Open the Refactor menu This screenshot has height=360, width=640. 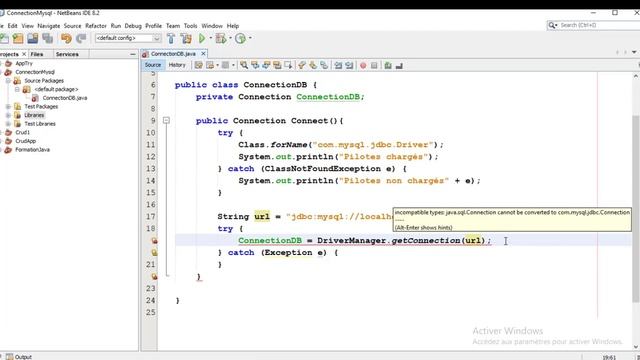96,26
